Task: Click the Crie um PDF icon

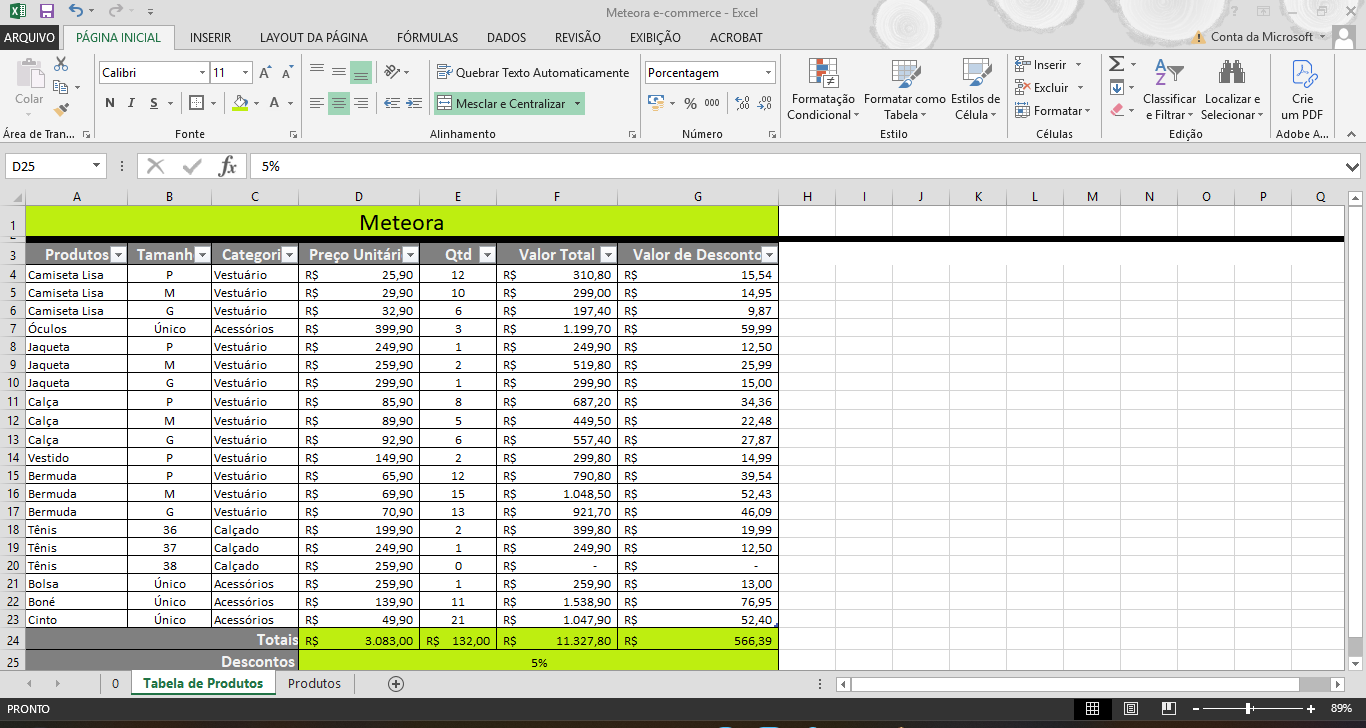Action: pyautogui.click(x=1302, y=90)
